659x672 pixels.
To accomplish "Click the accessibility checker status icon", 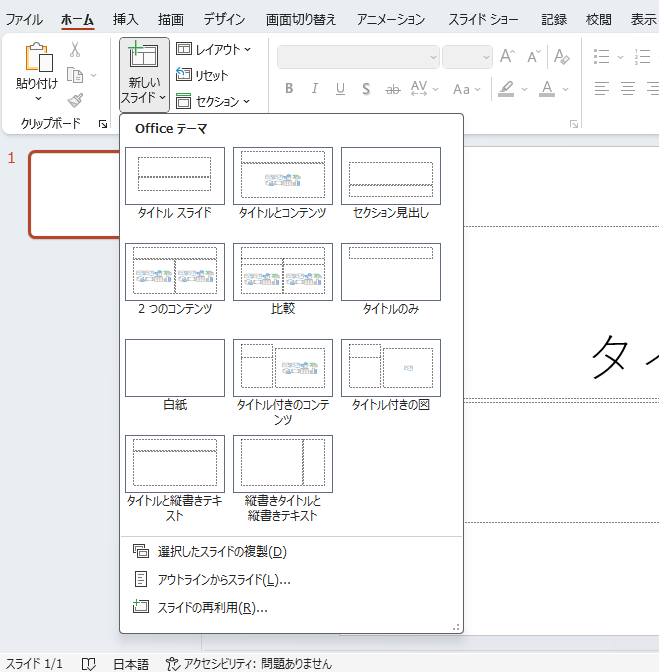I will click(173, 664).
